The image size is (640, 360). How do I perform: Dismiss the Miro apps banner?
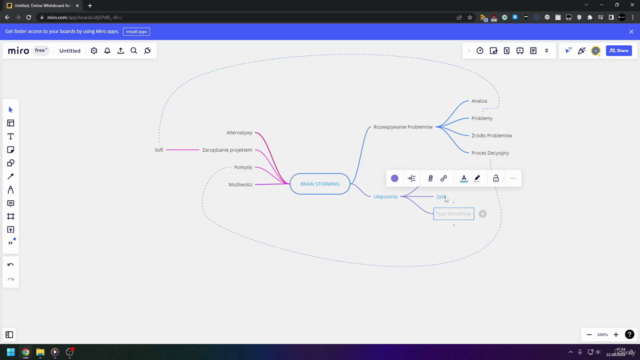point(631,31)
